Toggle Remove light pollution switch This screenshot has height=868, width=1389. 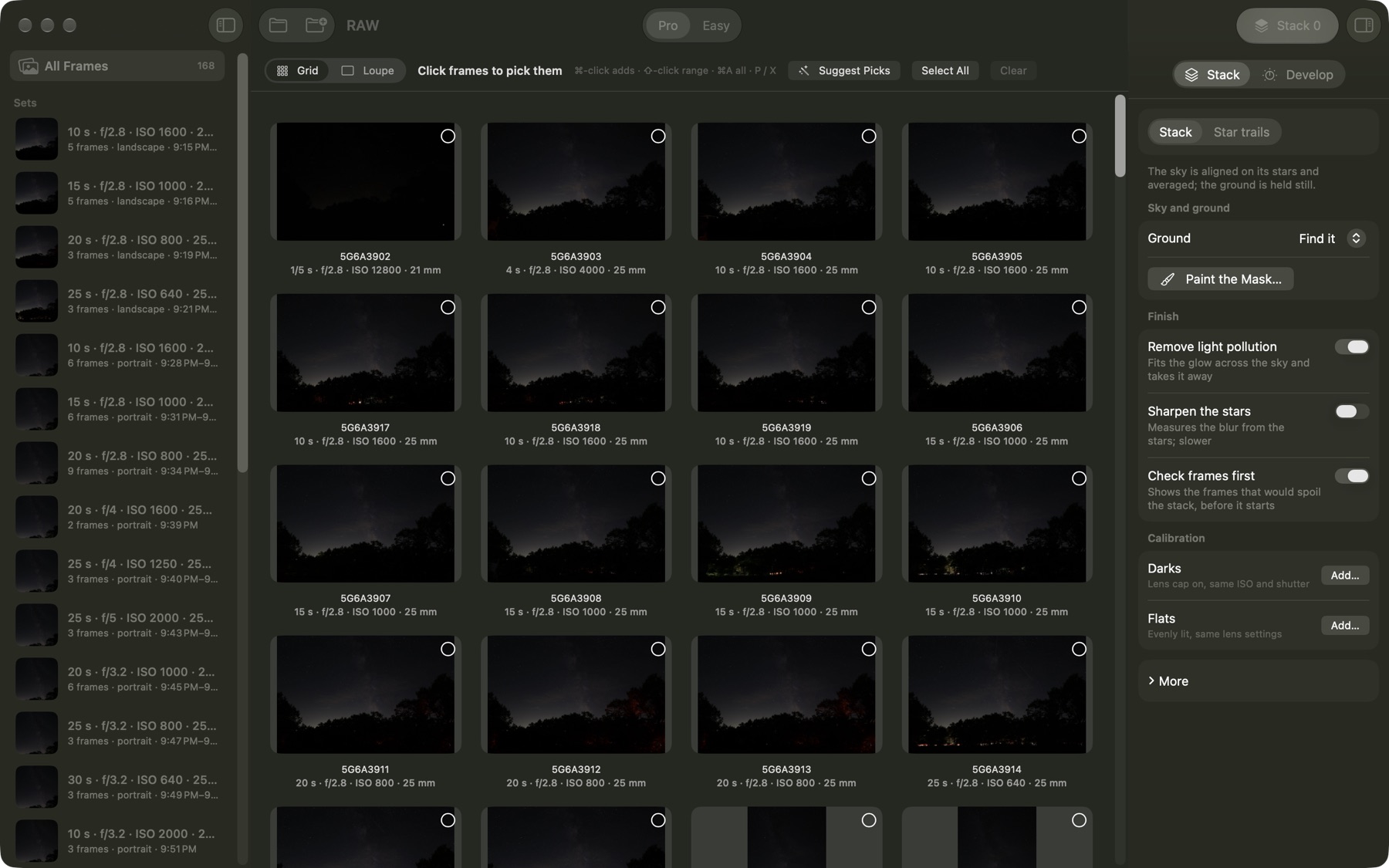1352,347
